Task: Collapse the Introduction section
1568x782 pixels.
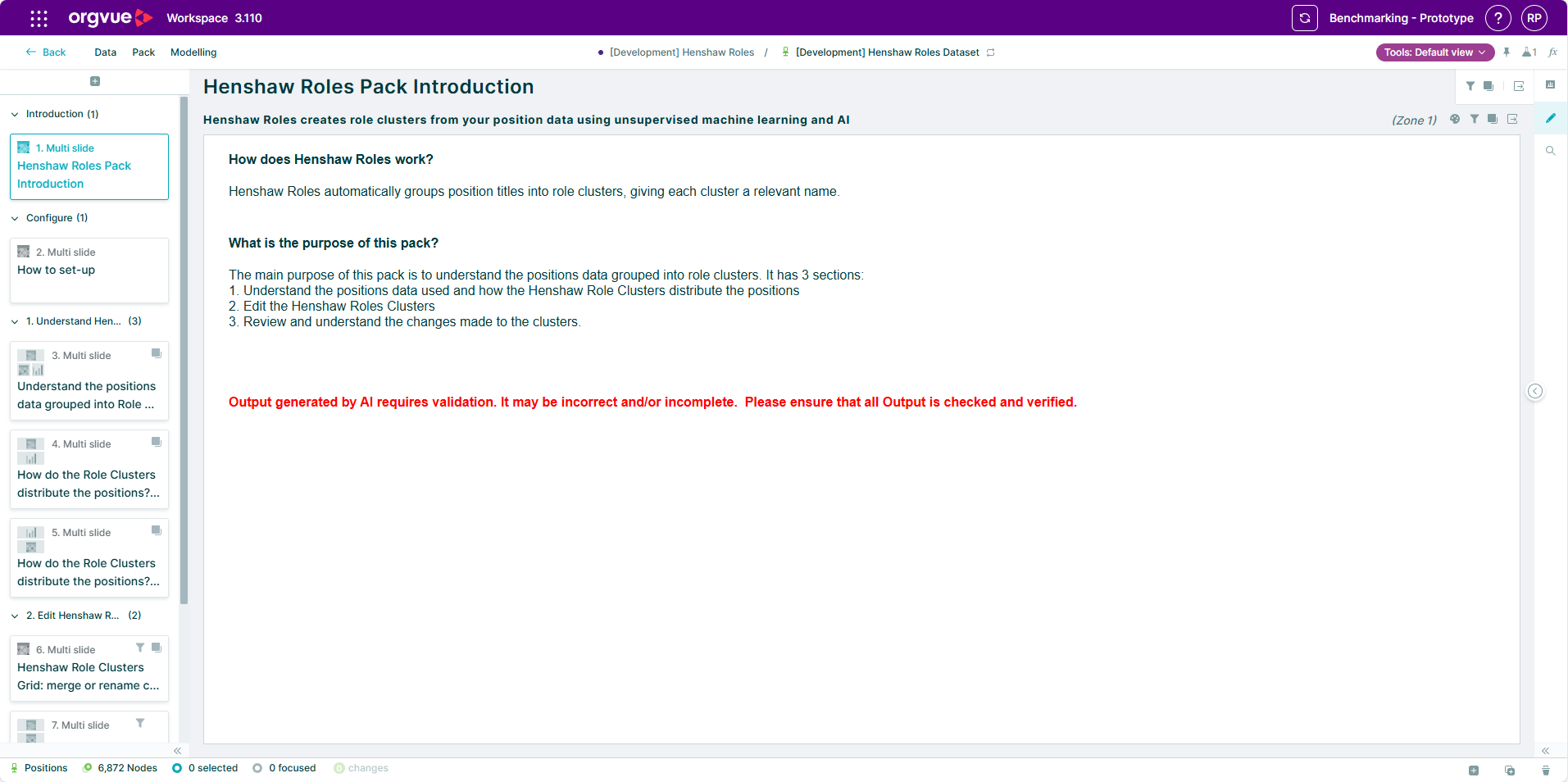Action: (x=15, y=114)
